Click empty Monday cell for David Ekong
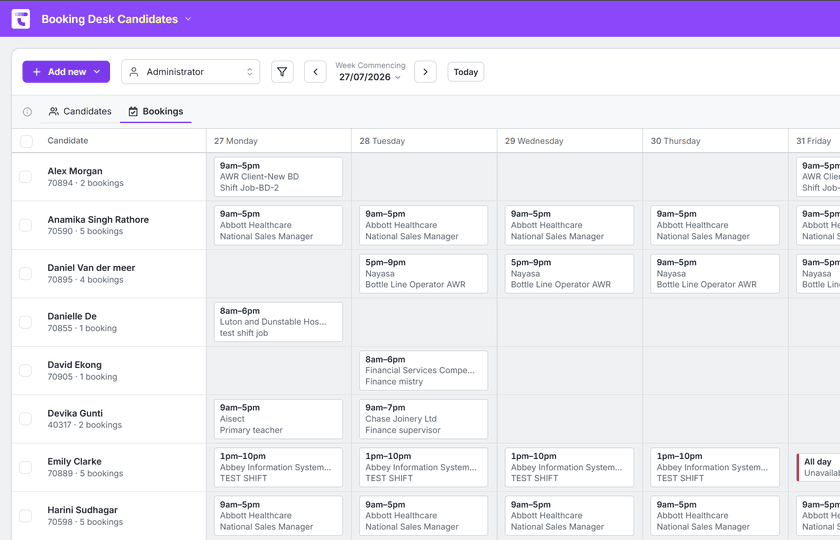 coord(279,370)
